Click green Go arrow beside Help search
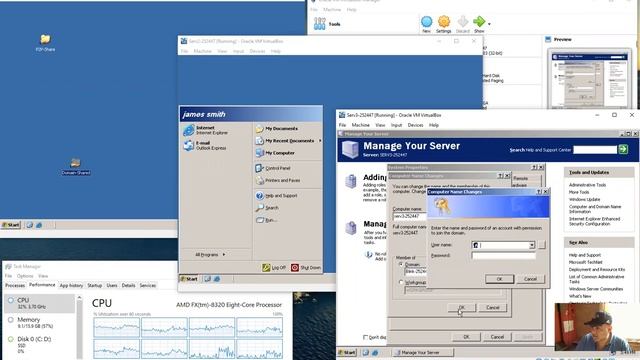The image size is (640, 360). pyautogui.click(x=623, y=149)
